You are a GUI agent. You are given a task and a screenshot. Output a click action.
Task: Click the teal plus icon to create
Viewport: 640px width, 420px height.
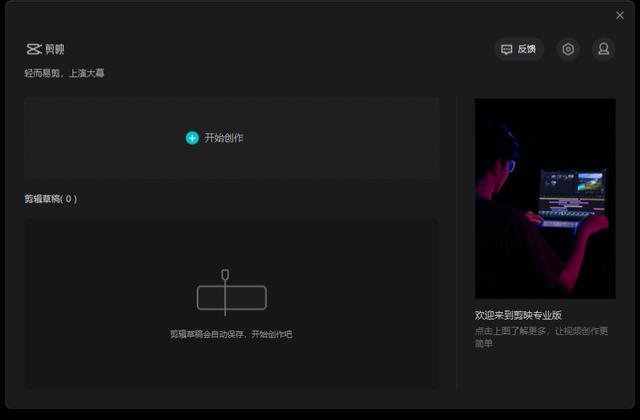click(192, 138)
